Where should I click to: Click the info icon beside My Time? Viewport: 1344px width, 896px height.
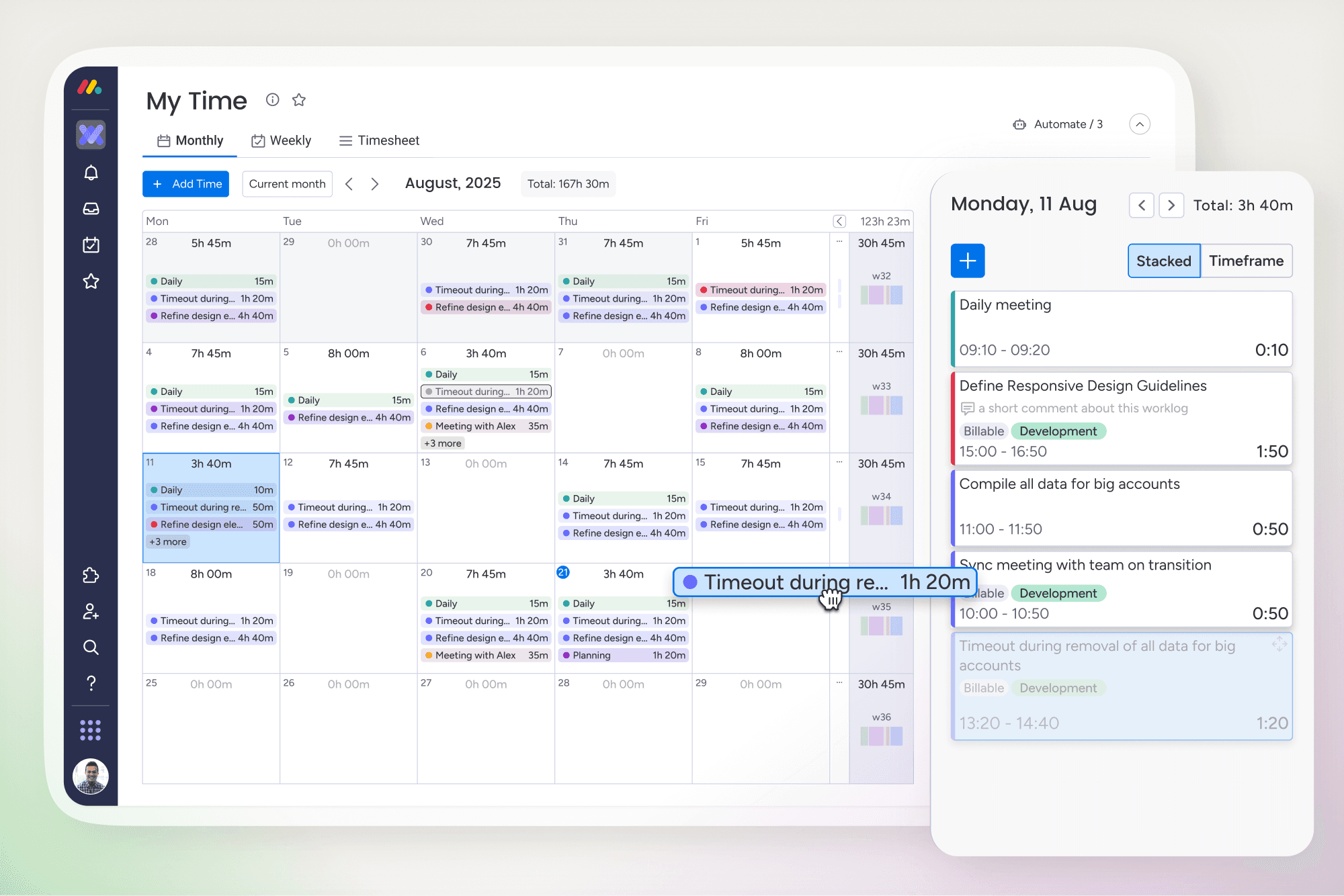tap(272, 100)
